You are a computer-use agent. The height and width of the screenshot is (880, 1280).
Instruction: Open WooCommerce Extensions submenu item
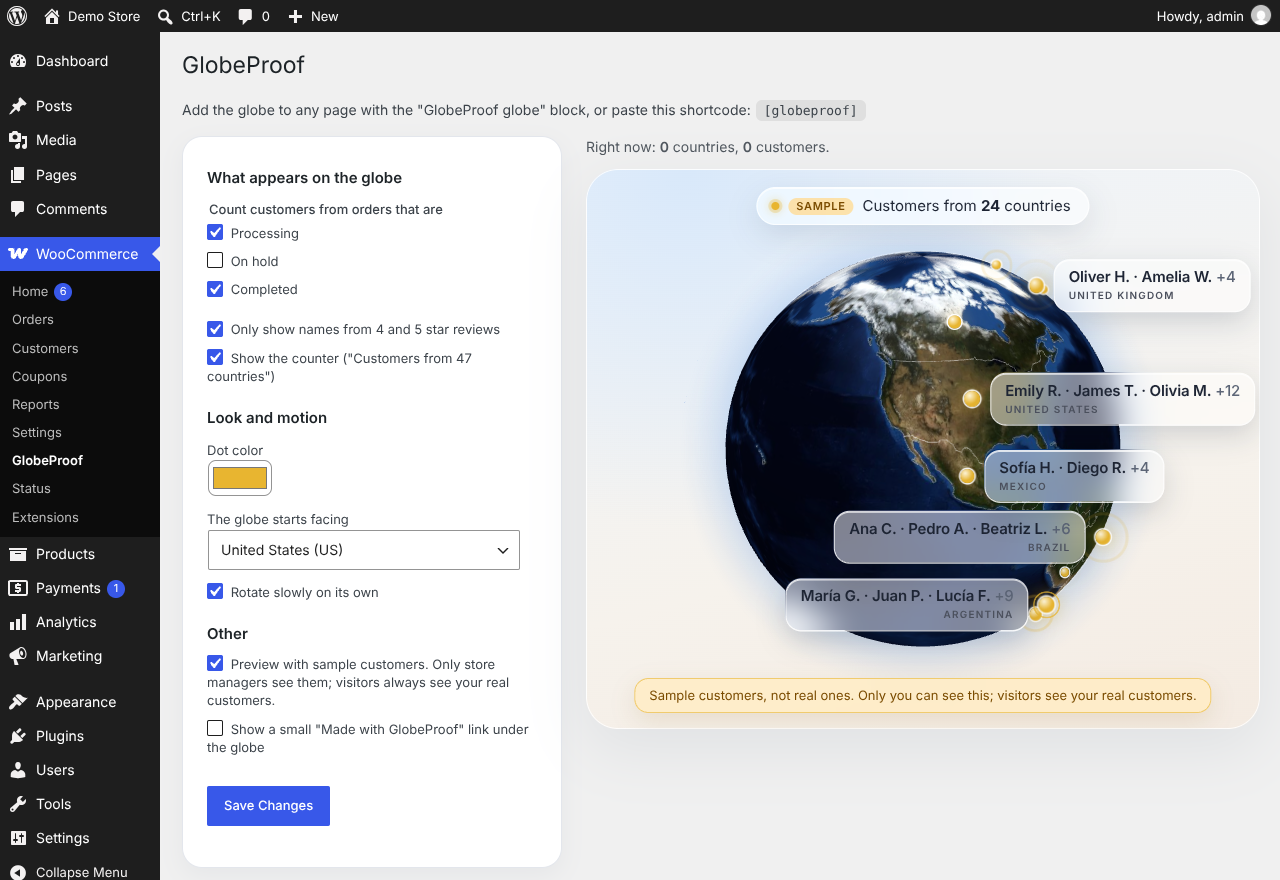click(x=45, y=517)
